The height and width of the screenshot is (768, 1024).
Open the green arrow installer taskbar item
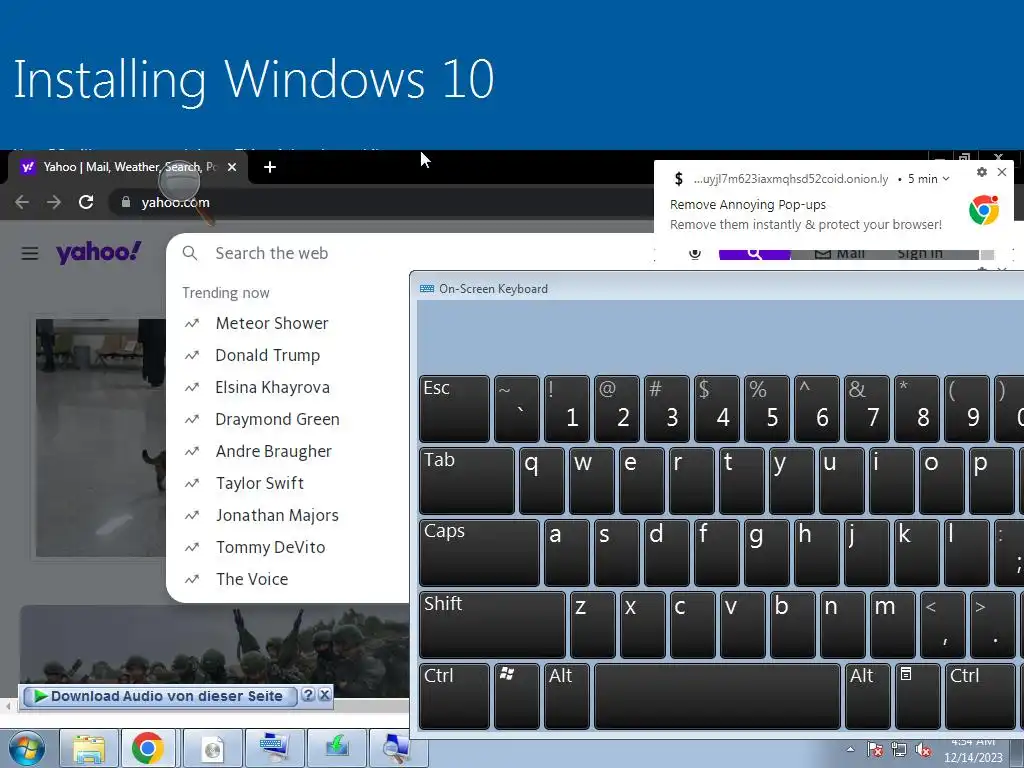336,748
